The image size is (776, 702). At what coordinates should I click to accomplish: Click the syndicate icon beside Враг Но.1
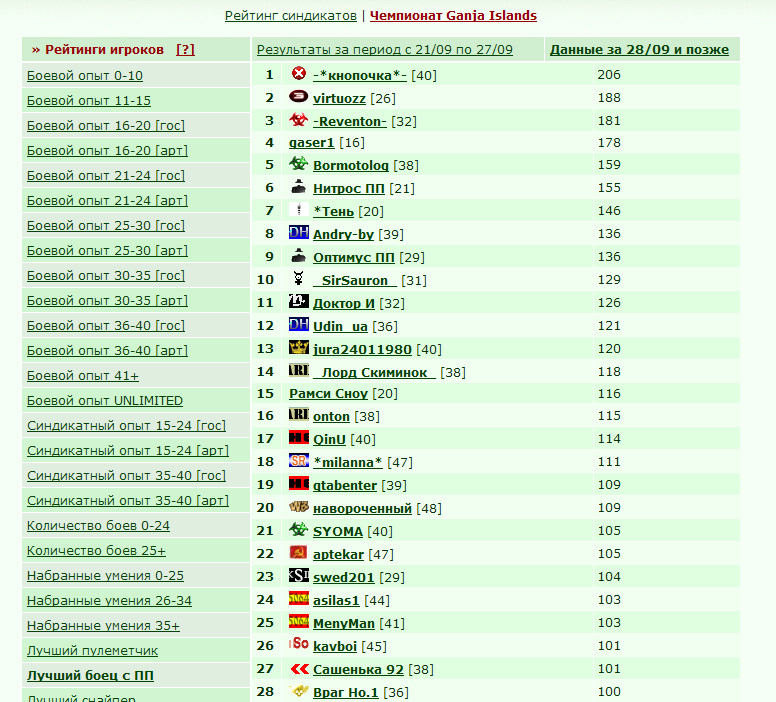point(298,690)
